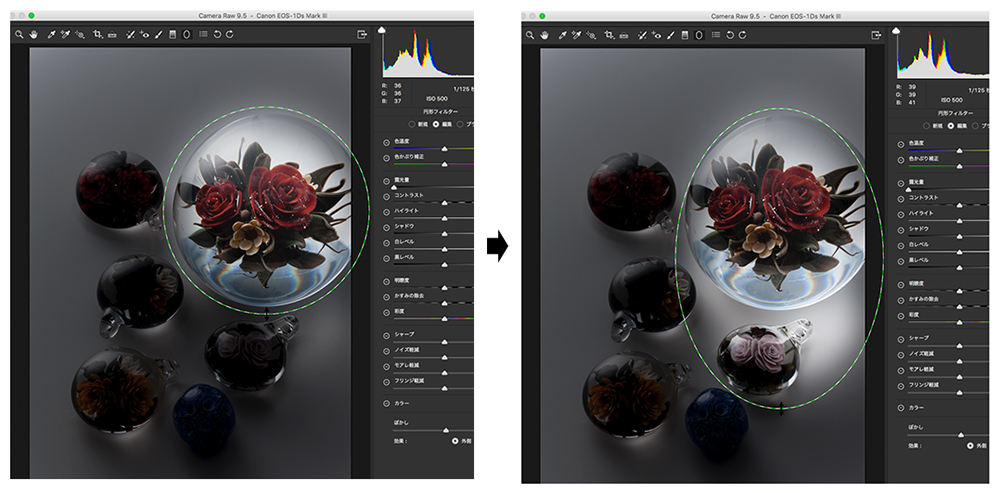Select Graduated Filter tool in left window
Image resolution: width=1000 pixels, height=493 pixels.
(x=172, y=34)
